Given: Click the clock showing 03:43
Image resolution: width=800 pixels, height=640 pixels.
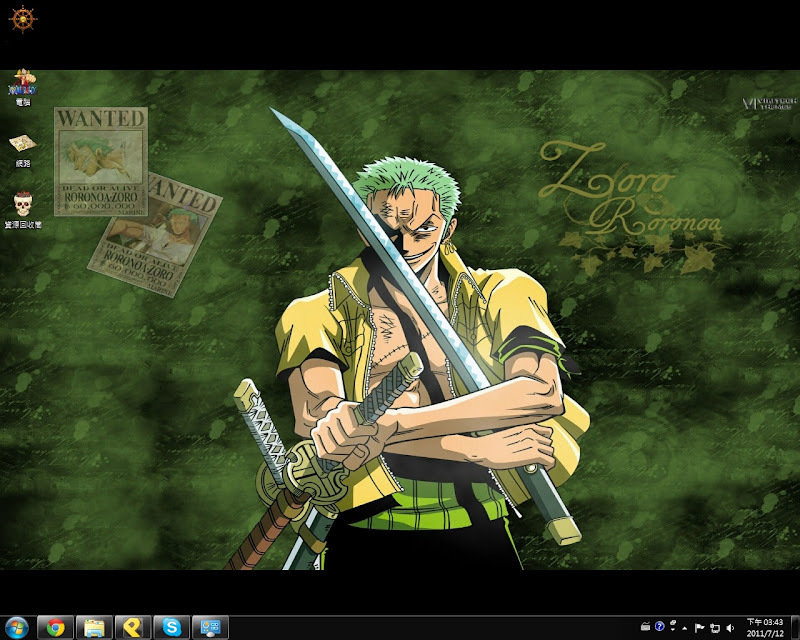Looking at the screenshot, I should coord(765,622).
